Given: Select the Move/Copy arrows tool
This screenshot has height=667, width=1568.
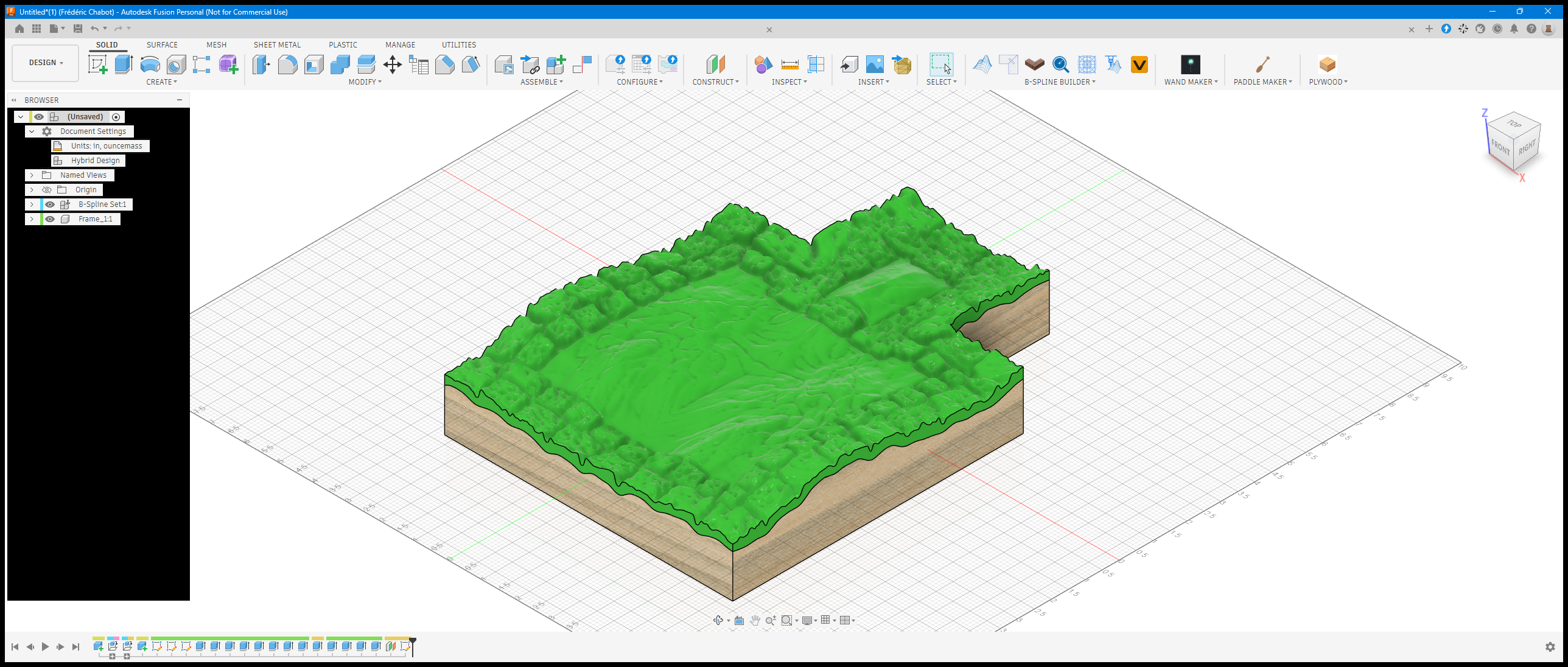Looking at the screenshot, I should (x=393, y=64).
